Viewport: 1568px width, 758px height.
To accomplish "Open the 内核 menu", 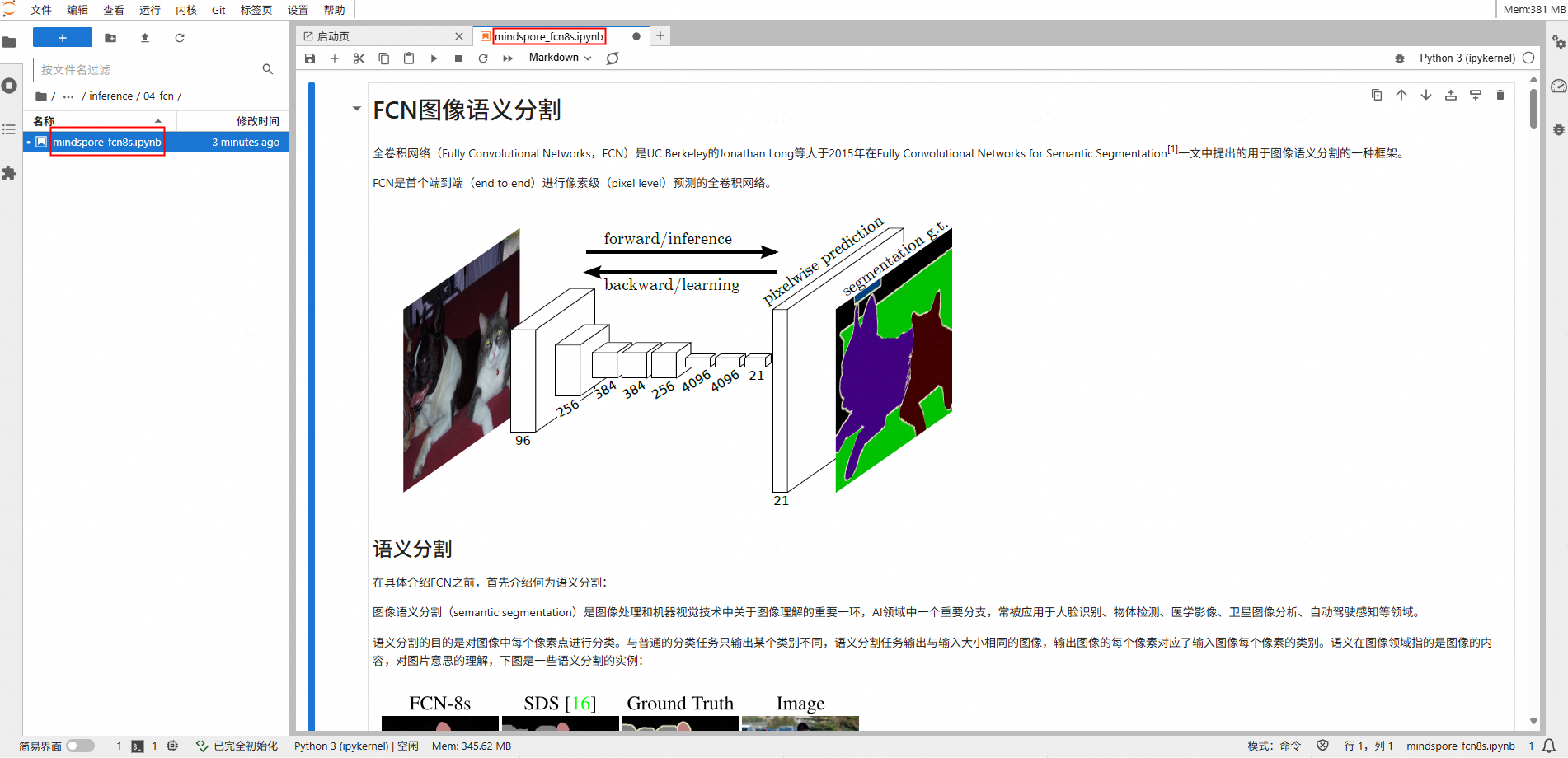I will pyautogui.click(x=185, y=10).
